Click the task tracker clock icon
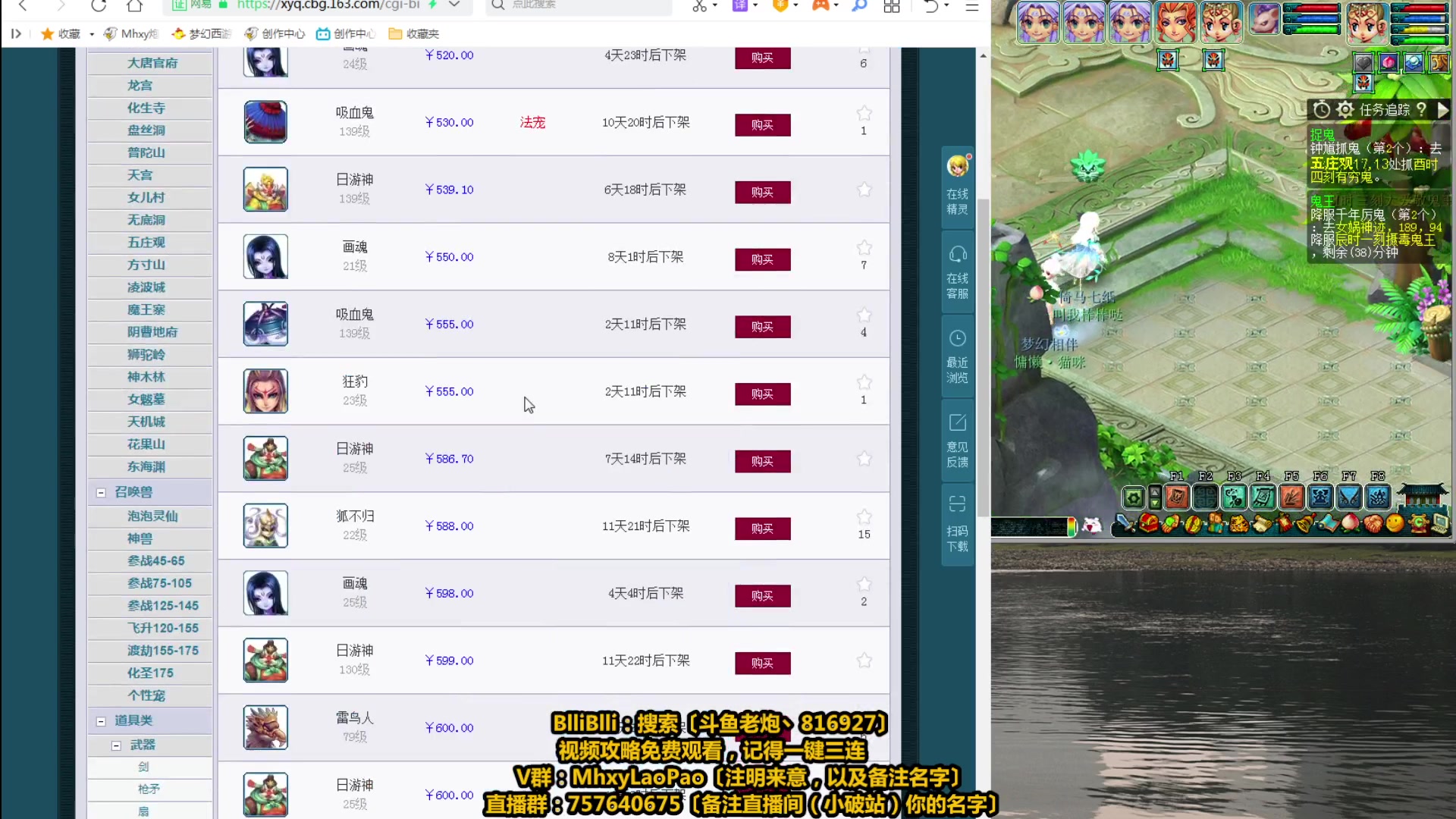The height and width of the screenshot is (819, 1456). pos(1321,110)
